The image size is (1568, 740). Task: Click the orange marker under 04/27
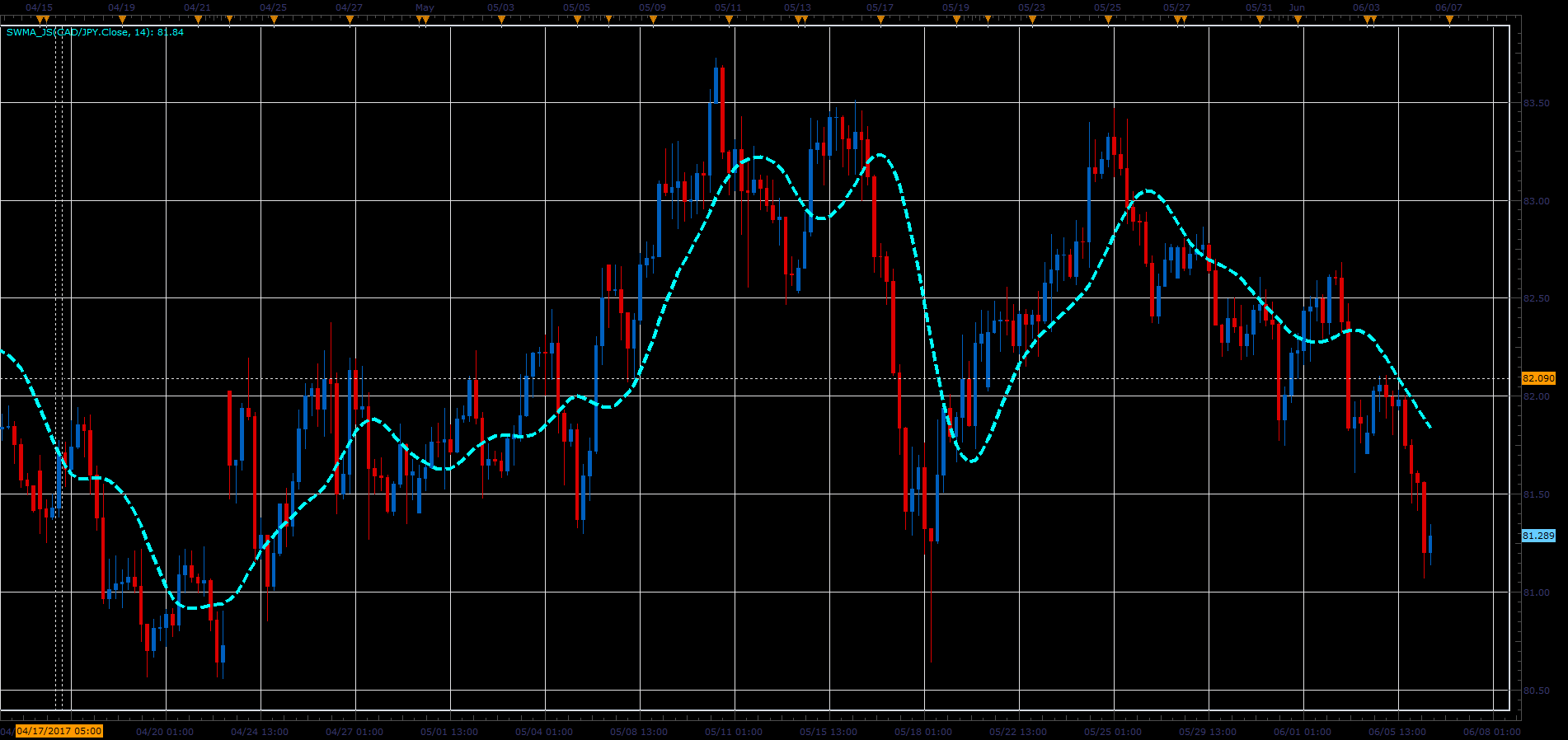tap(350, 20)
